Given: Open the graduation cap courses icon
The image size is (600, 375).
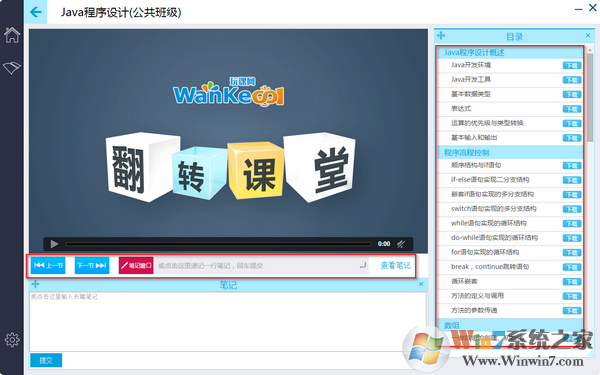Looking at the screenshot, I should click(11, 67).
